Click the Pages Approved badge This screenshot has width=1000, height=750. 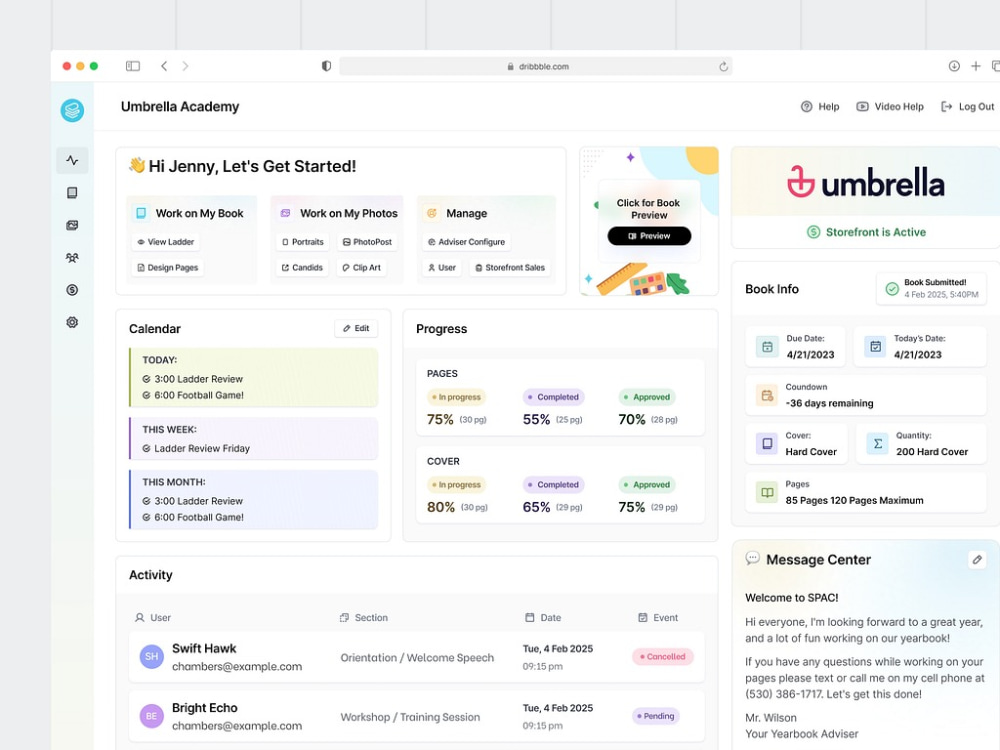point(647,397)
